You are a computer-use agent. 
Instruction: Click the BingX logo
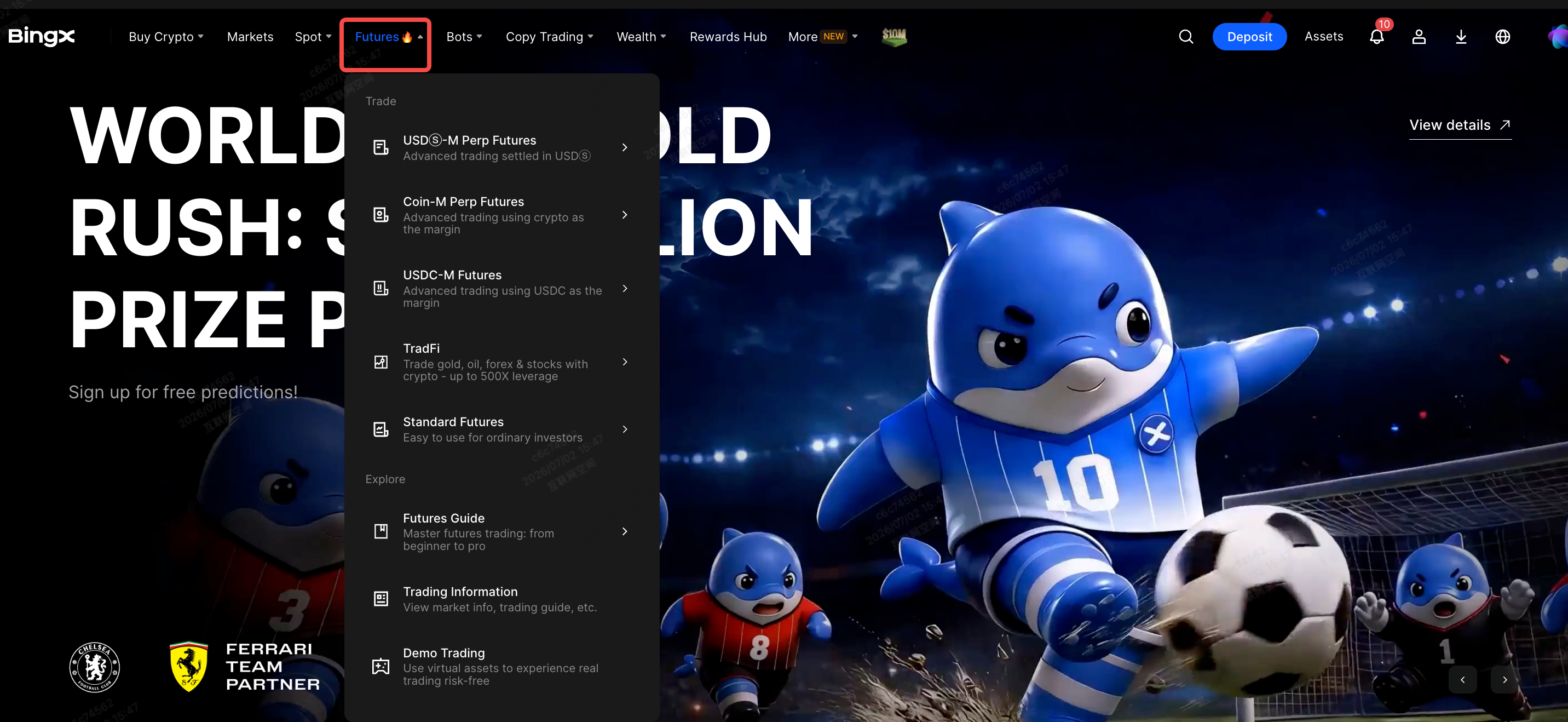point(42,37)
